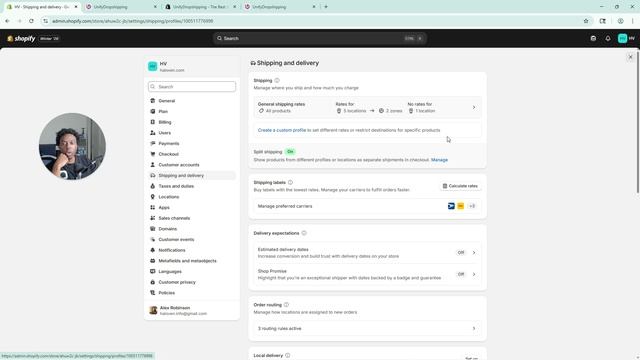Viewport: 640px width, 360px height.
Task: Expand Shop Promise row chevron
Action: click(x=474, y=274)
